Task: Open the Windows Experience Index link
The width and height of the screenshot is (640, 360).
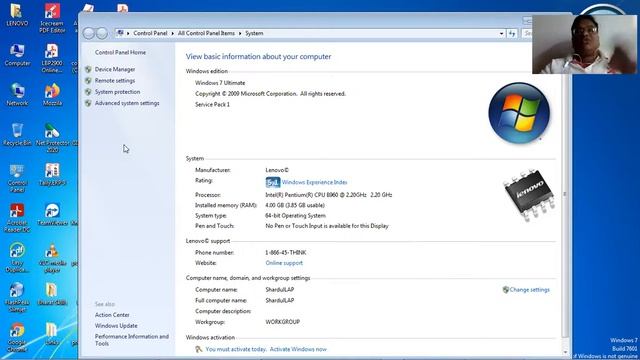Action: 314,182
